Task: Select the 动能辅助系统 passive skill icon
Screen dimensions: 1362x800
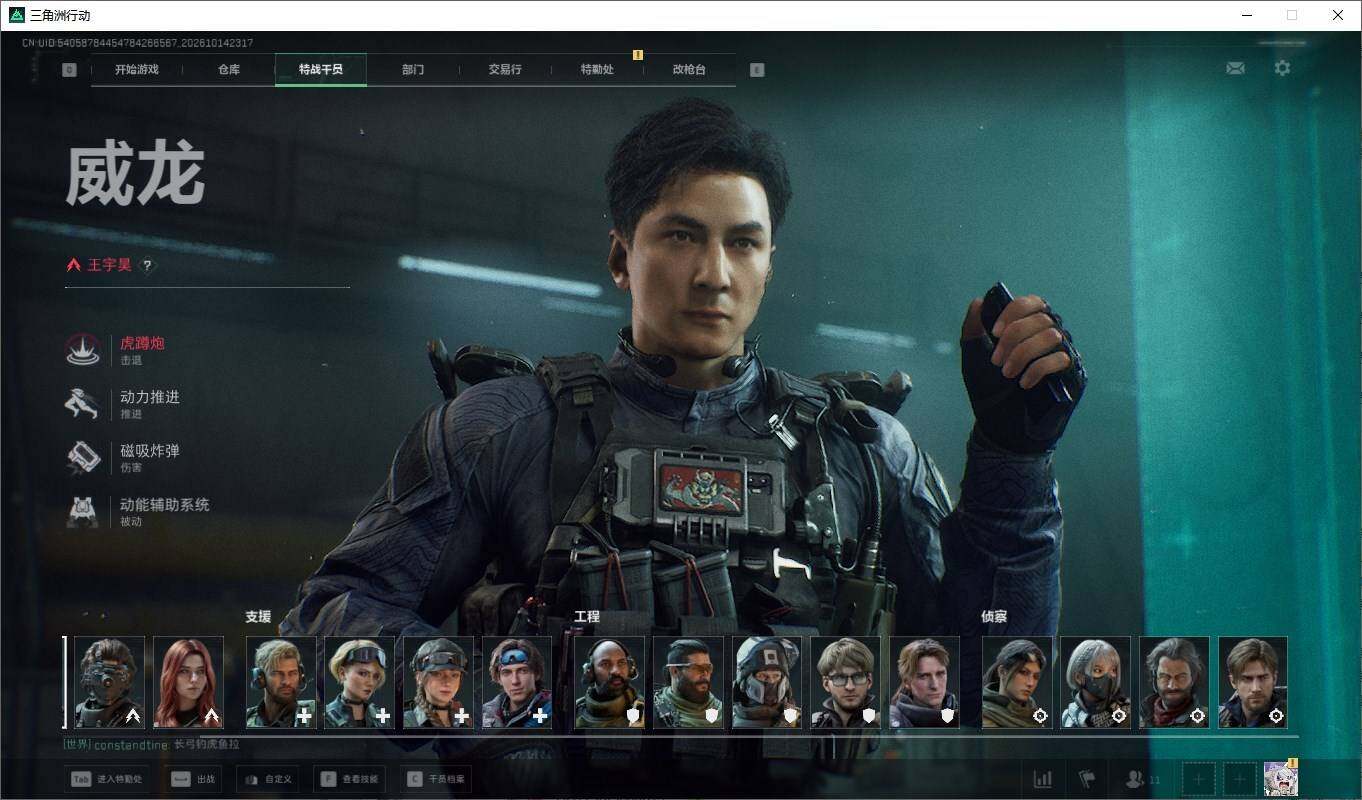Action: pyautogui.click(x=82, y=512)
